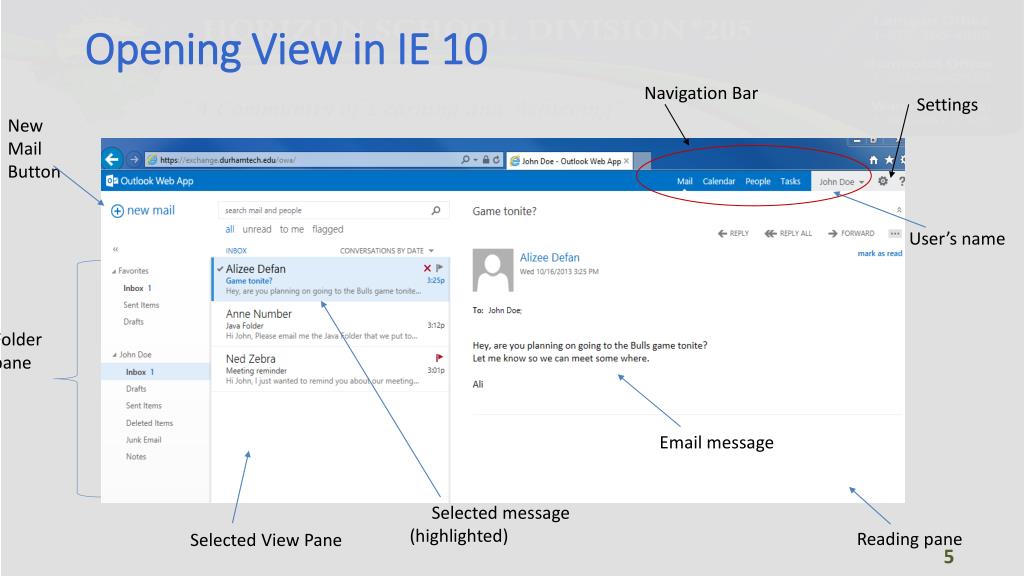Image resolution: width=1024 pixels, height=576 pixels.
Task: Open Drafts under Favorites
Action: pyautogui.click(x=133, y=322)
